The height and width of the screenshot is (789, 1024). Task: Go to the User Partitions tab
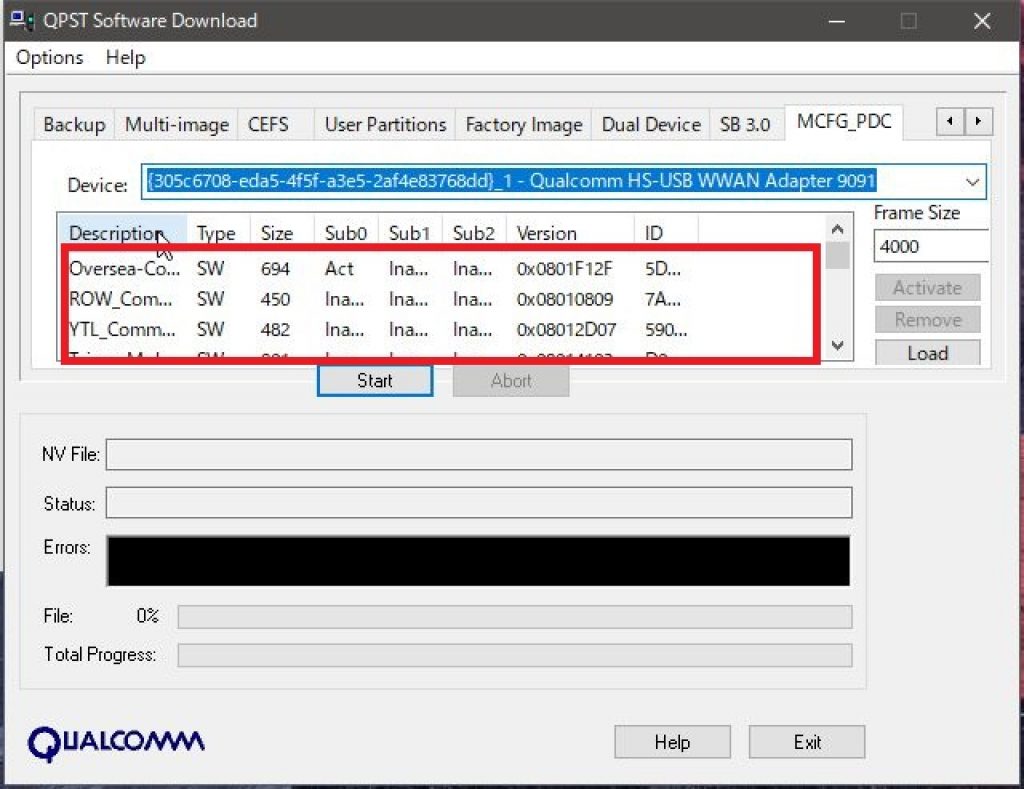click(x=385, y=125)
